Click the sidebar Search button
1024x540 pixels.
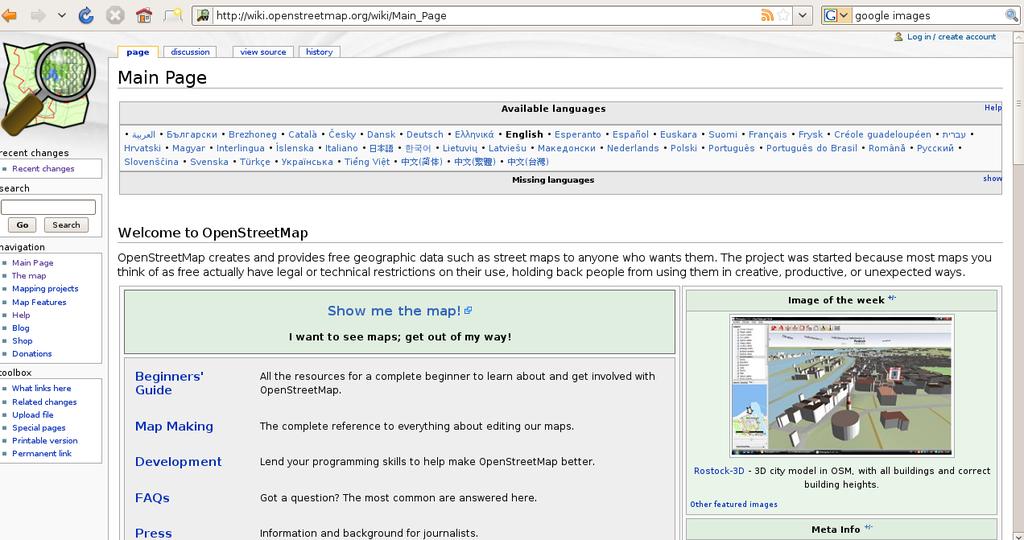point(66,225)
